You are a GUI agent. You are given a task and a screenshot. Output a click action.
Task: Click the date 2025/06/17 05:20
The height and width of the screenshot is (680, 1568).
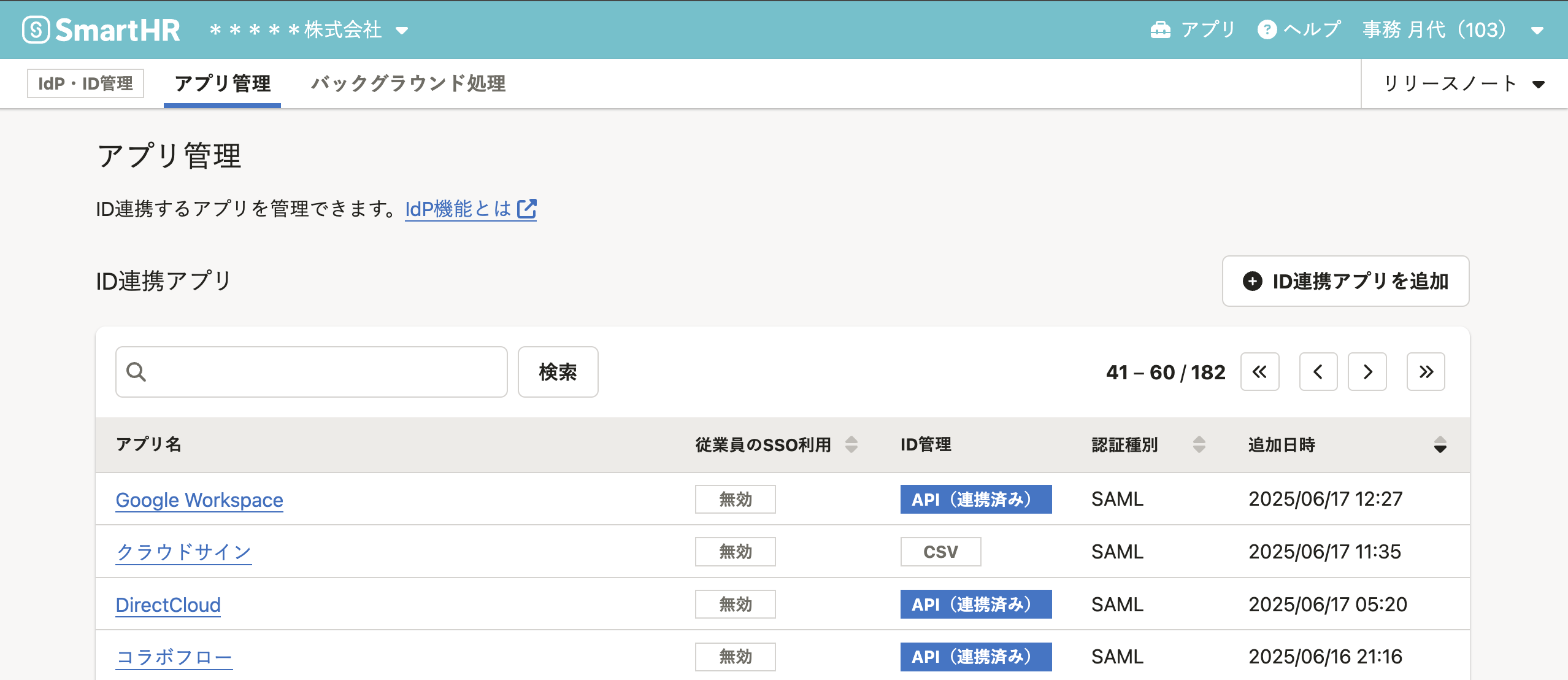(x=1328, y=605)
